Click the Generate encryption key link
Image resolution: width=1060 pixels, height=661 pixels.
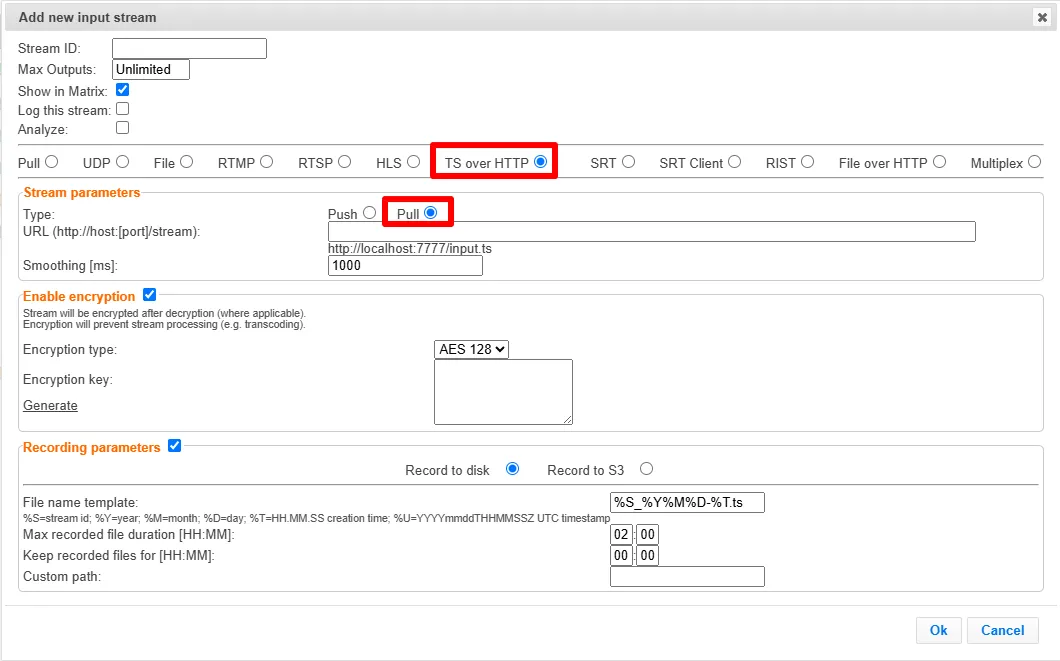(x=50, y=406)
